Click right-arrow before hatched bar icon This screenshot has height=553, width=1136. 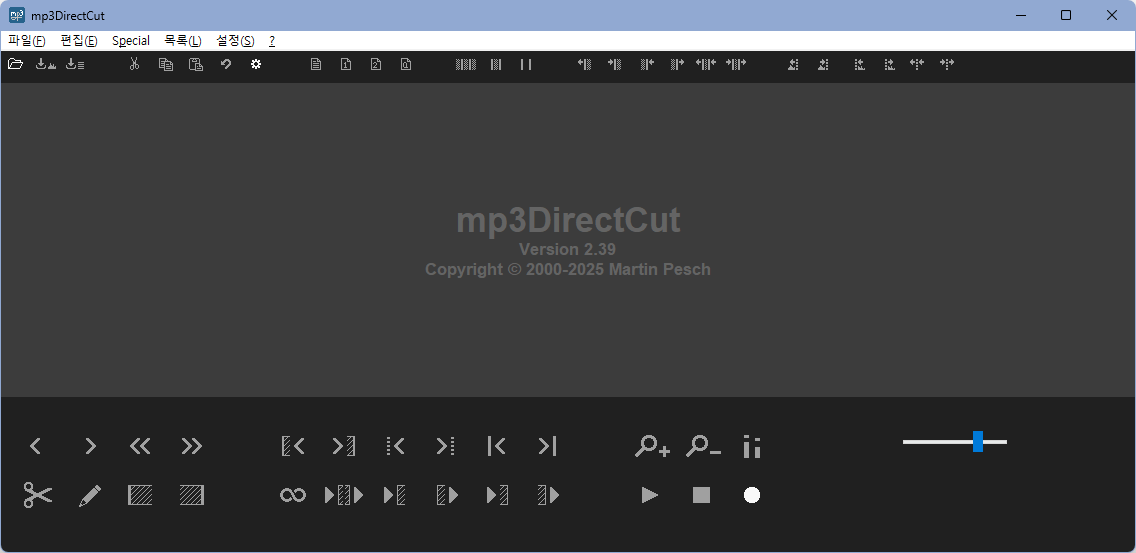pos(614,65)
